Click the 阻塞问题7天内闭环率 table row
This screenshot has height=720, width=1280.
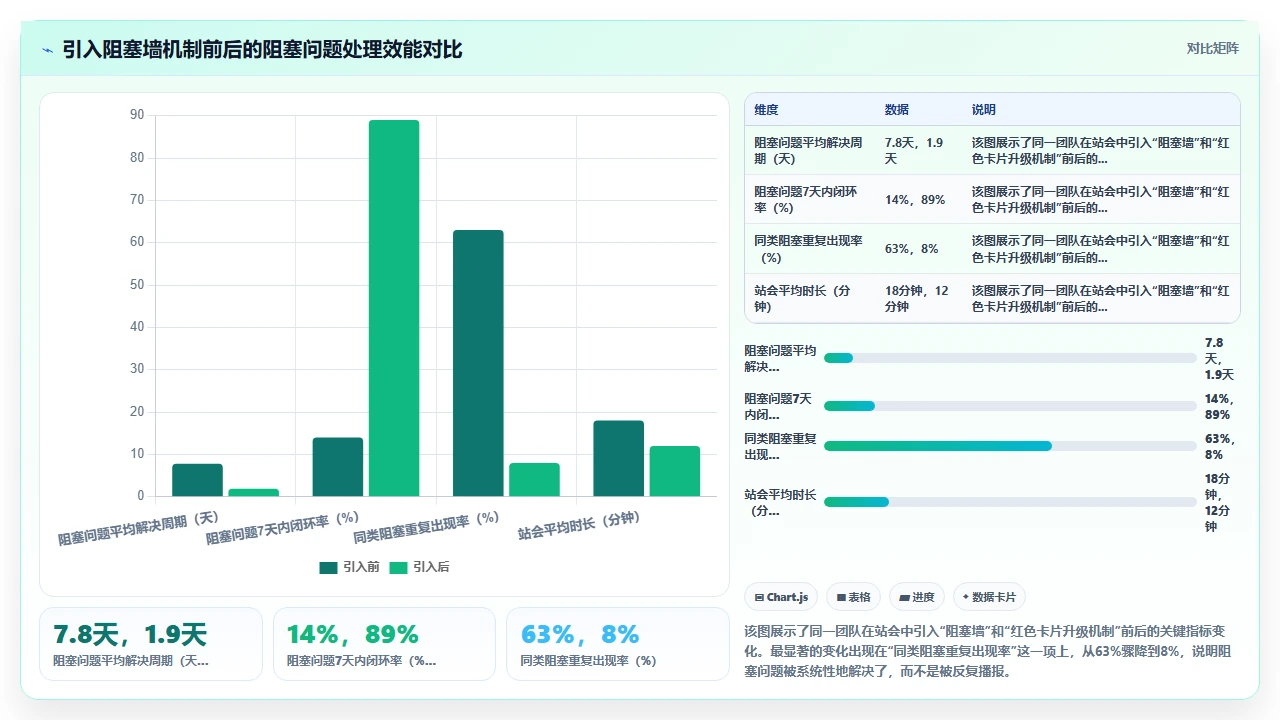point(992,199)
